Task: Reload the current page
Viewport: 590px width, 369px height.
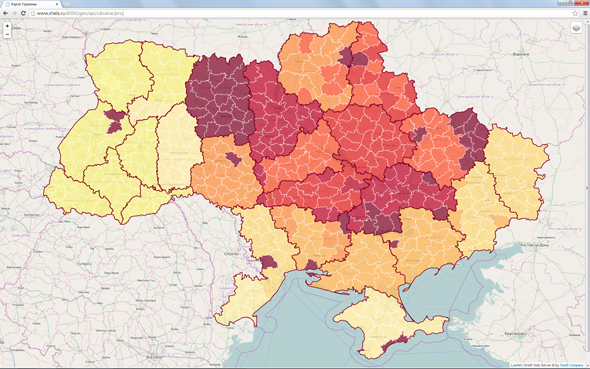Action: click(23, 13)
